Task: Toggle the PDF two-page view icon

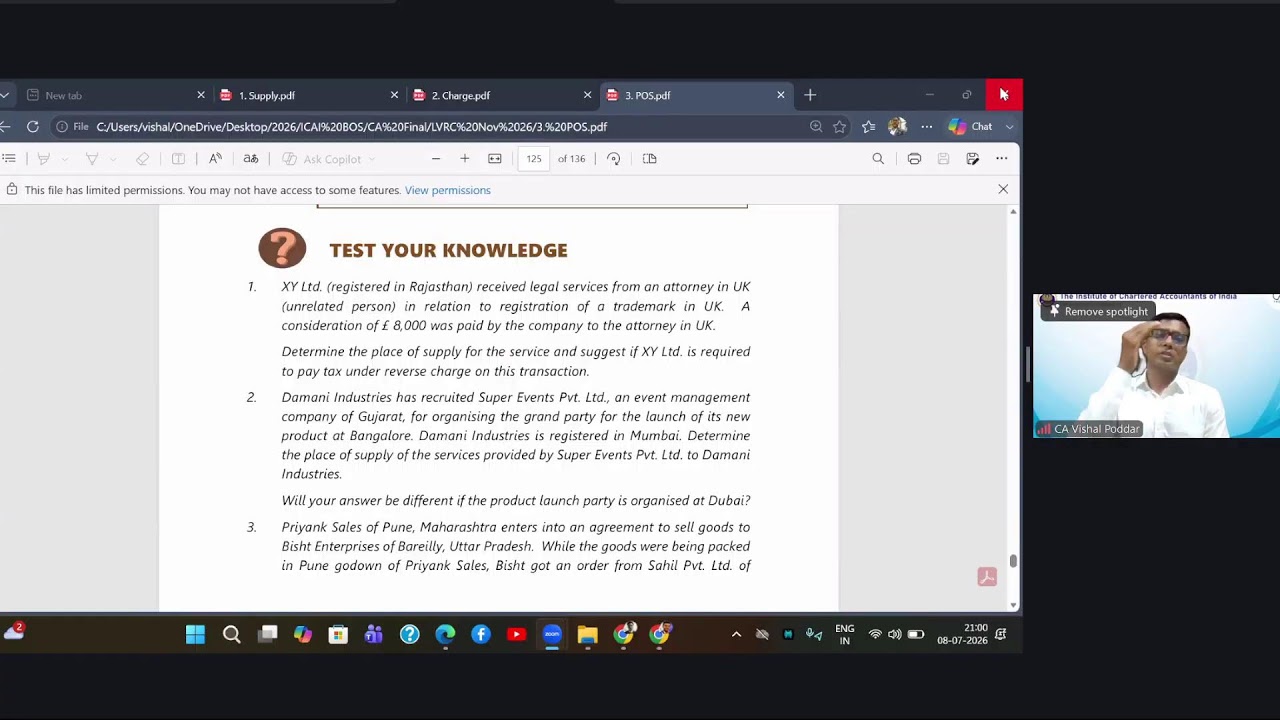Action: pos(650,159)
